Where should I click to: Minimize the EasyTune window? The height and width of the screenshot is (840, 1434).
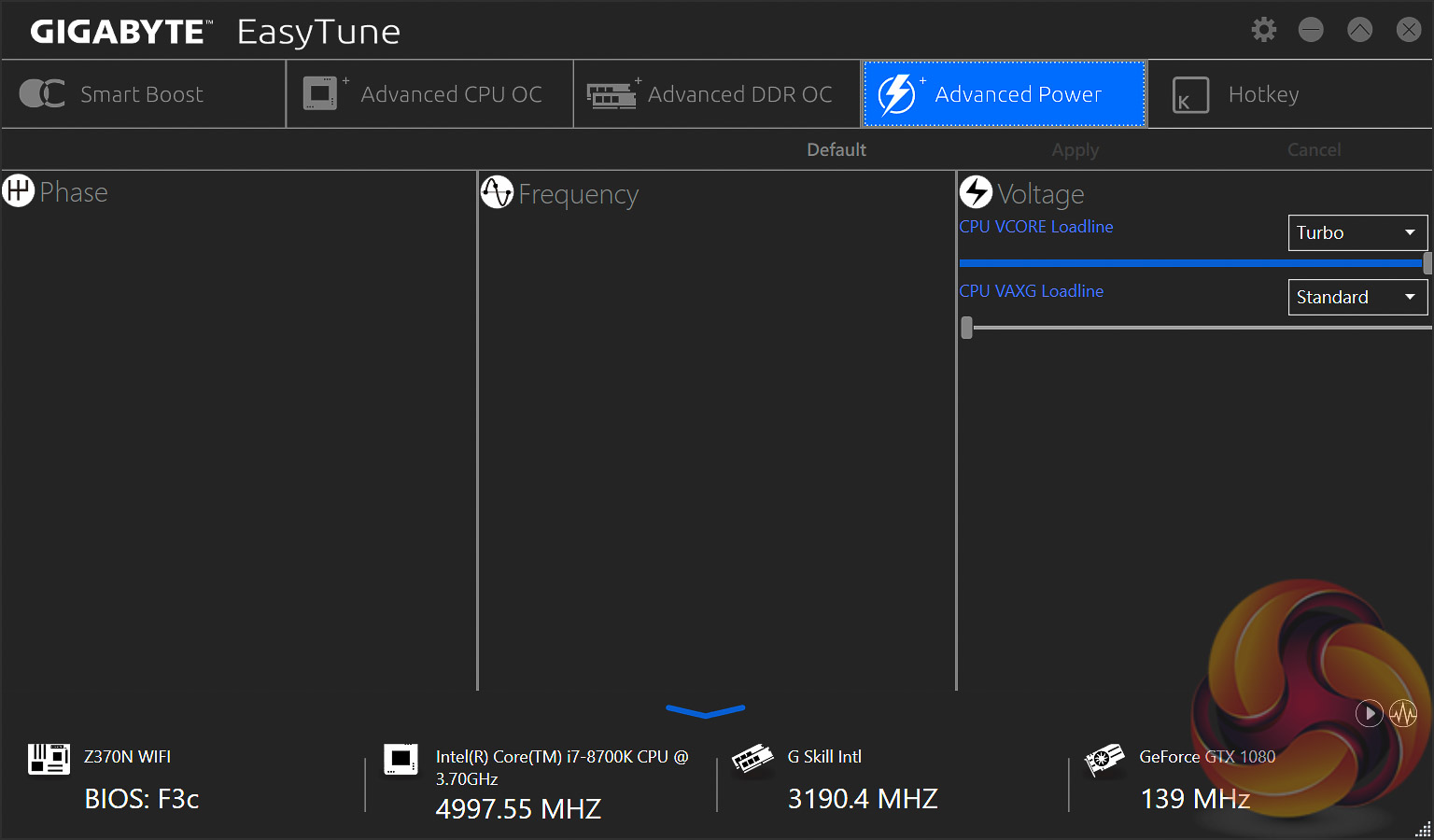[x=1311, y=30]
